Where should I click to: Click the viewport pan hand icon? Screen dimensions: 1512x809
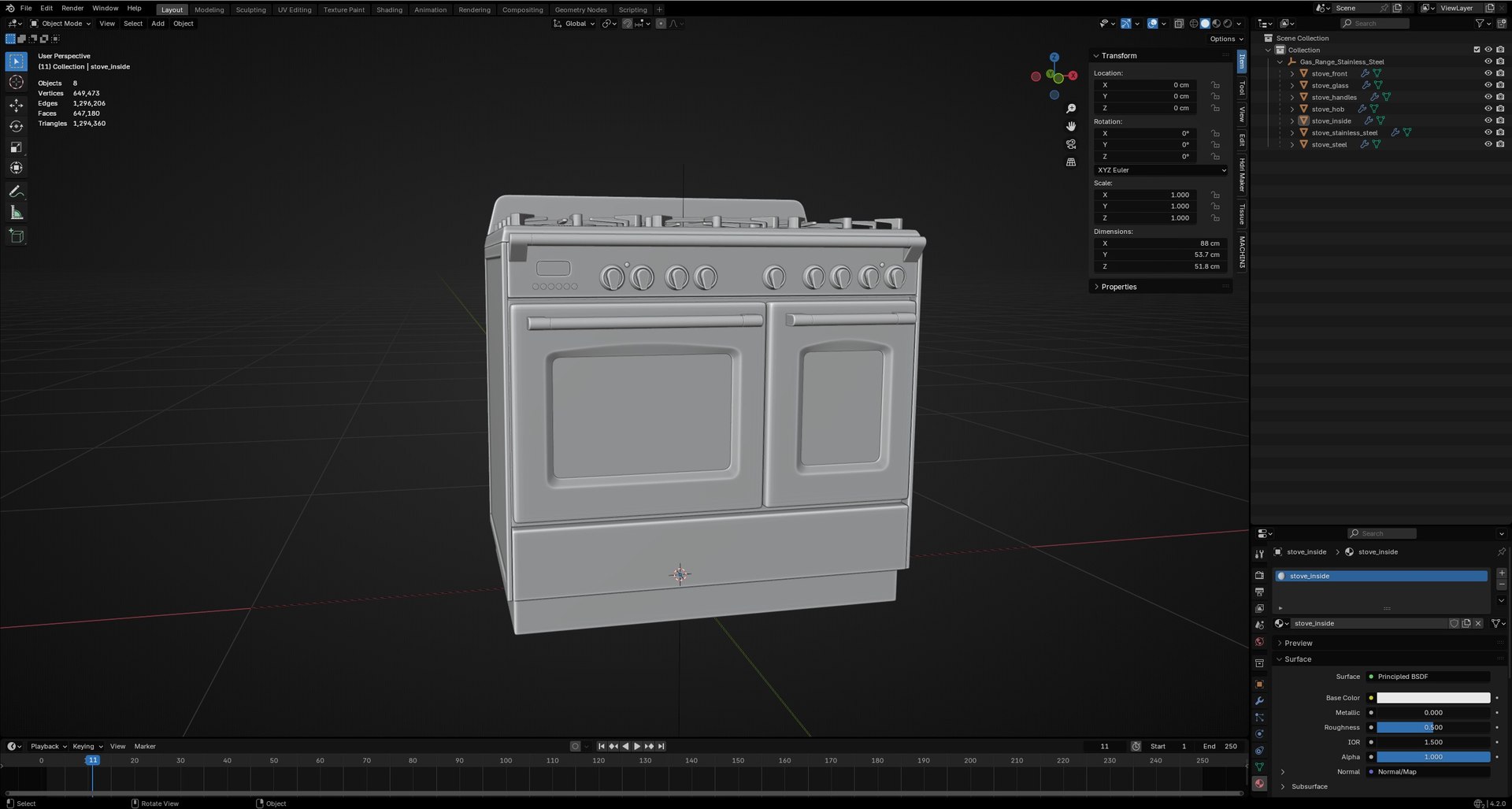tap(1071, 126)
